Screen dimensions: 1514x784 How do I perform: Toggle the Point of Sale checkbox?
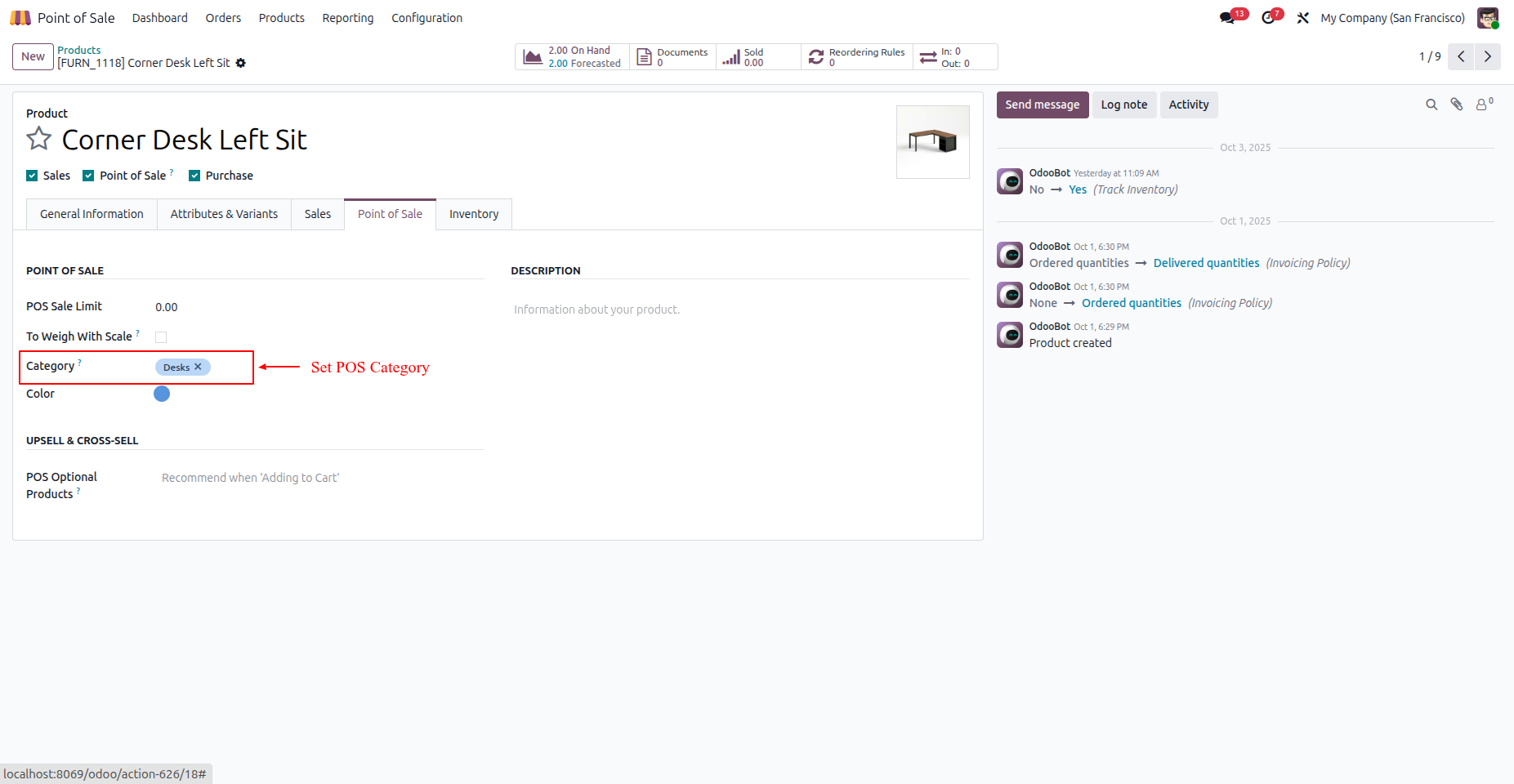pos(88,176)
